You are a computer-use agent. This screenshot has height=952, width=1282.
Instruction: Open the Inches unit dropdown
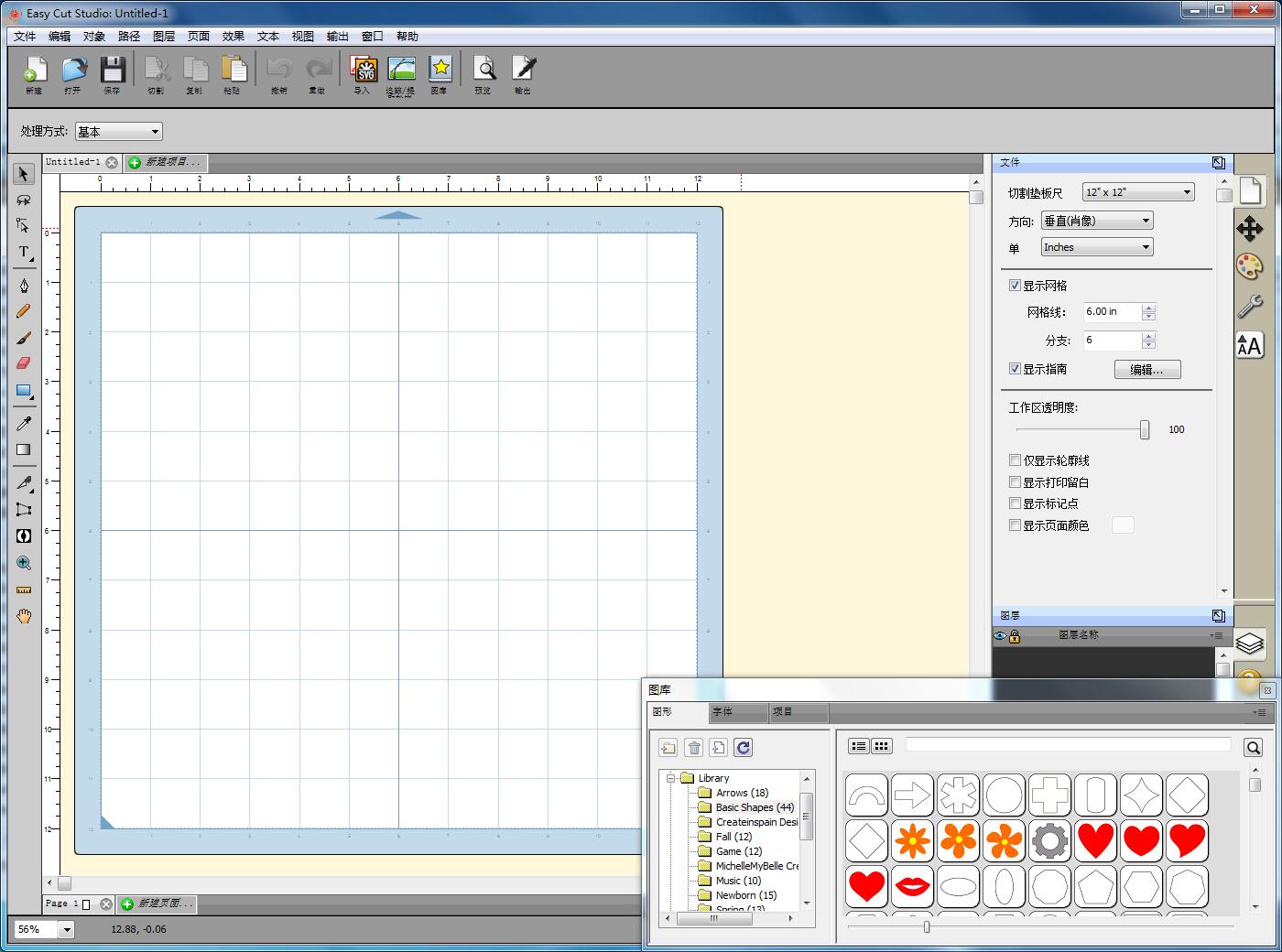1097,247
